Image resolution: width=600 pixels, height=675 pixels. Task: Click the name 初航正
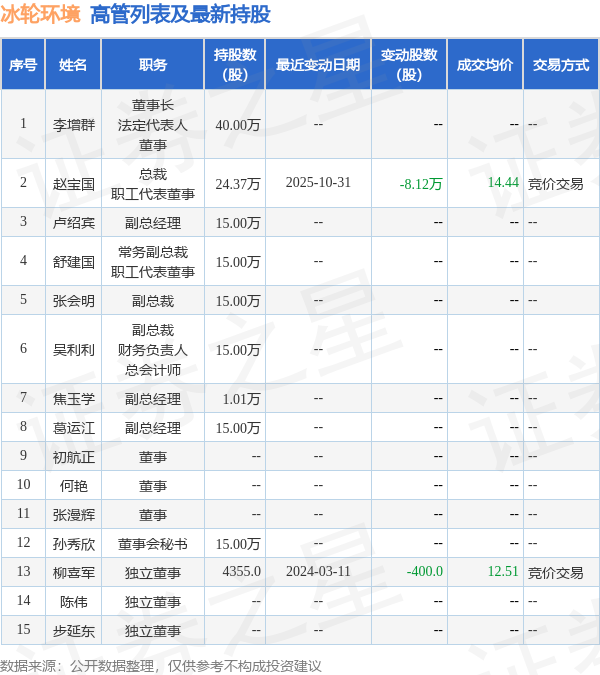(74, 457)
